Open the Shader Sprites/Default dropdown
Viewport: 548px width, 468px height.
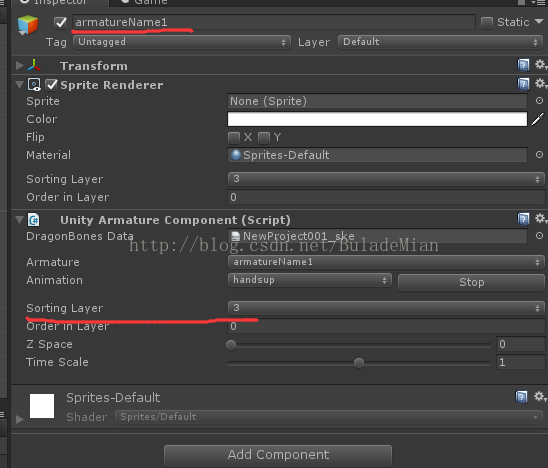coord(329,417)
